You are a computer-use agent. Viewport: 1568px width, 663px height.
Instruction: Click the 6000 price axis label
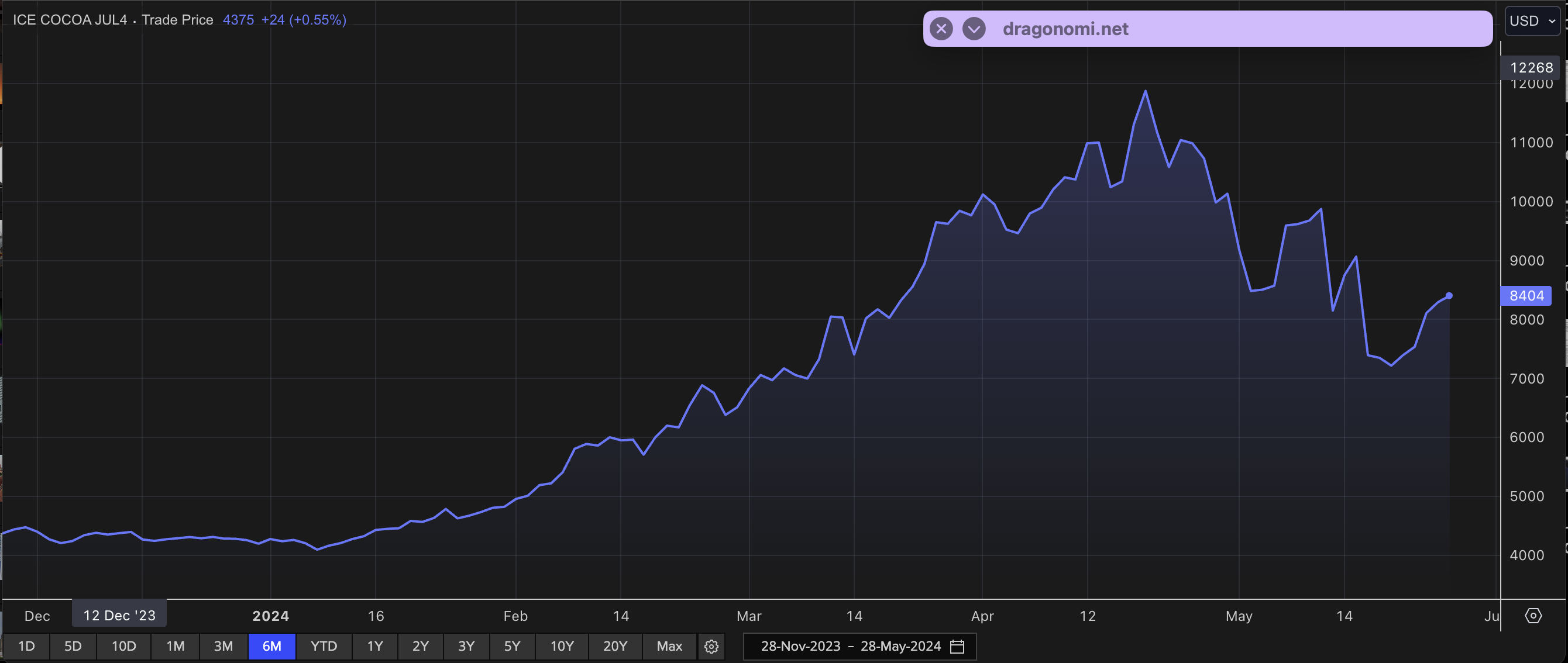coord(1526,437)
